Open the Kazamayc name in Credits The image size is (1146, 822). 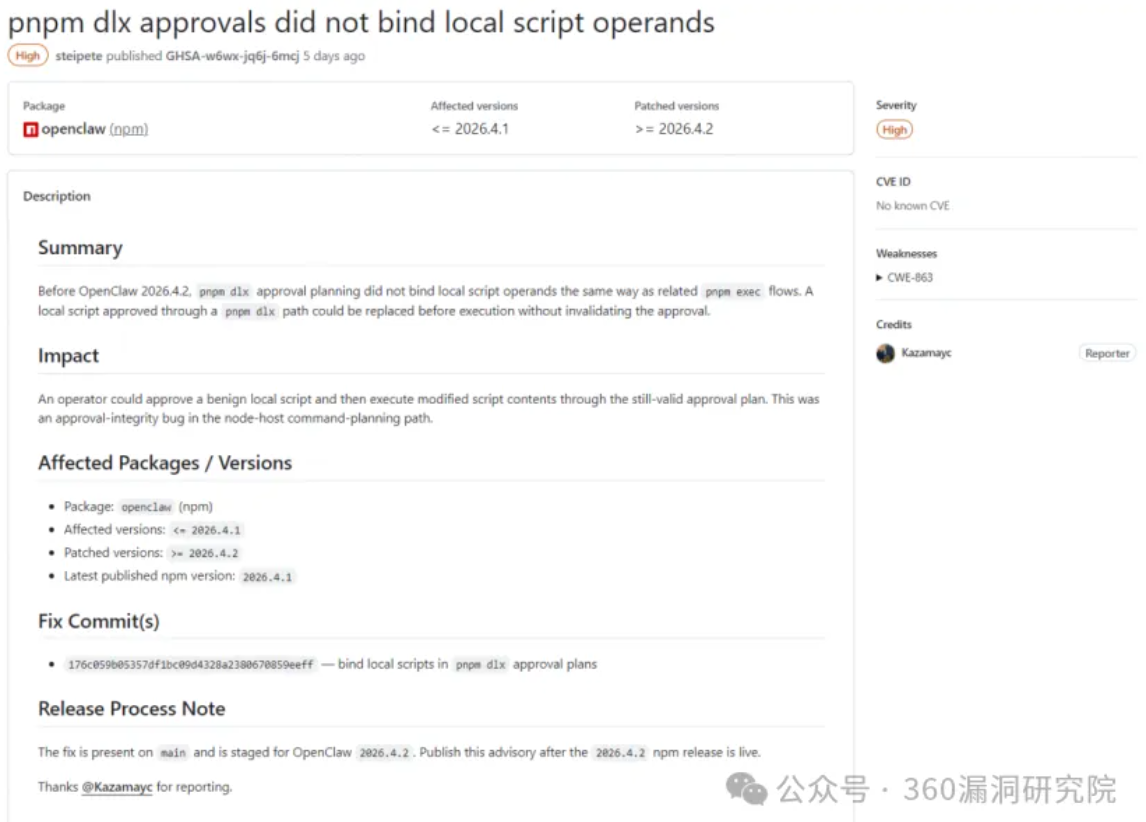(926, 353)
